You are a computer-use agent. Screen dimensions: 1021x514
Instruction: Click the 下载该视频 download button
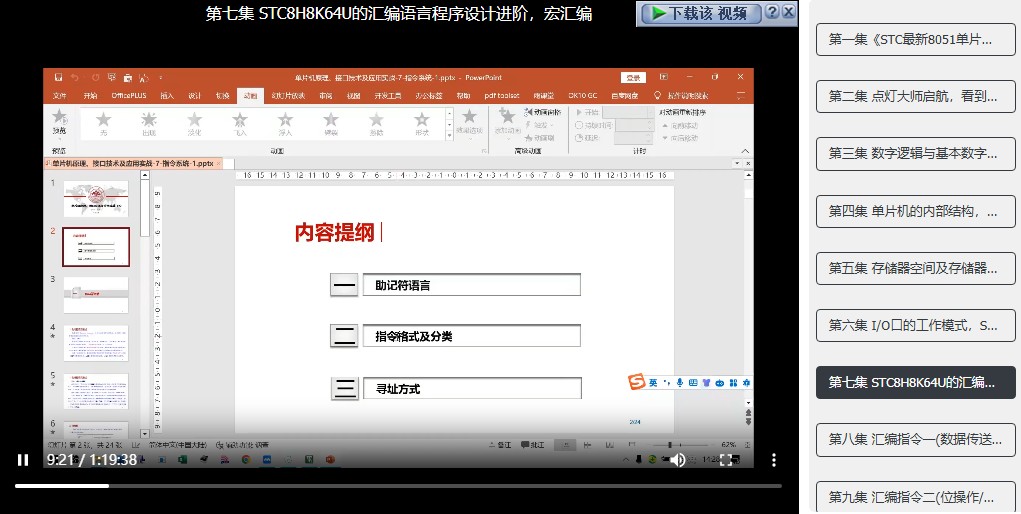pos(701,13)
